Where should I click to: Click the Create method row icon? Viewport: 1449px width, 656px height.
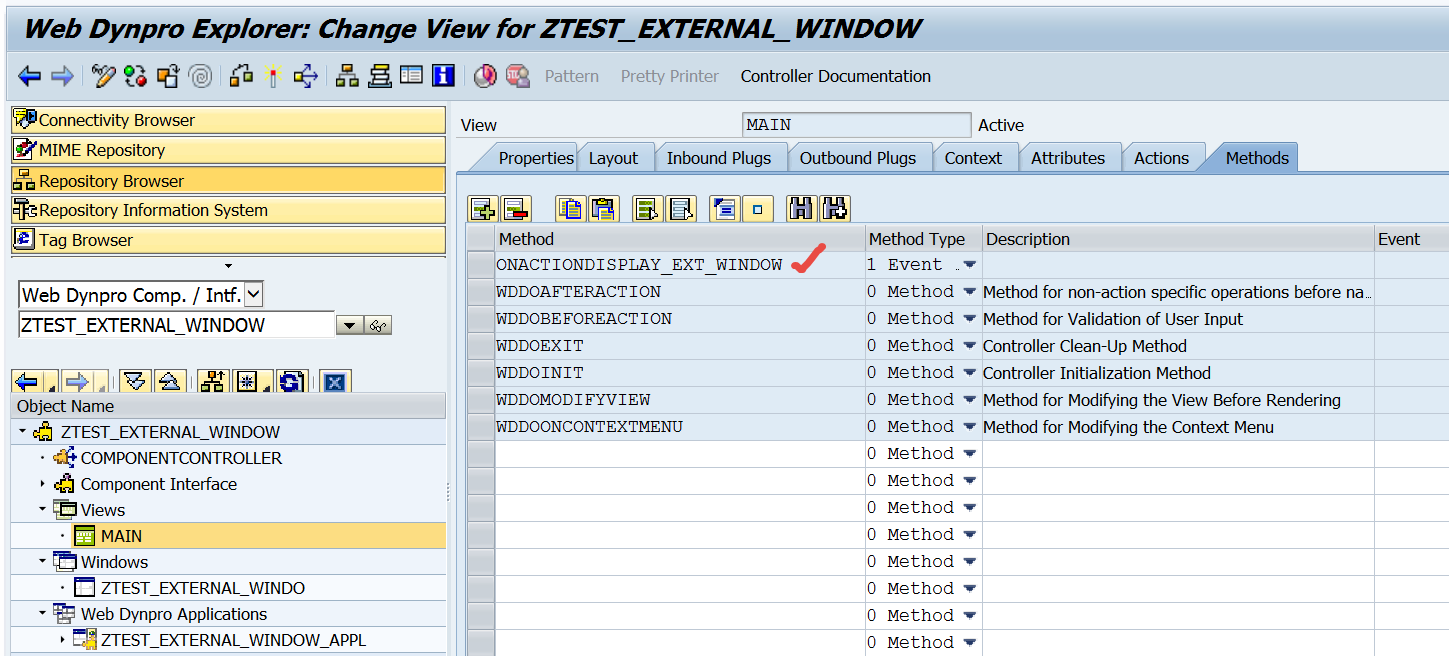point(483,209)
